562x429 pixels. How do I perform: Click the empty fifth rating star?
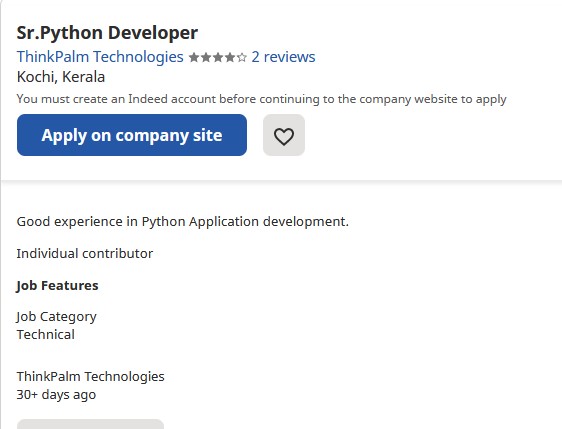(242, 57)
